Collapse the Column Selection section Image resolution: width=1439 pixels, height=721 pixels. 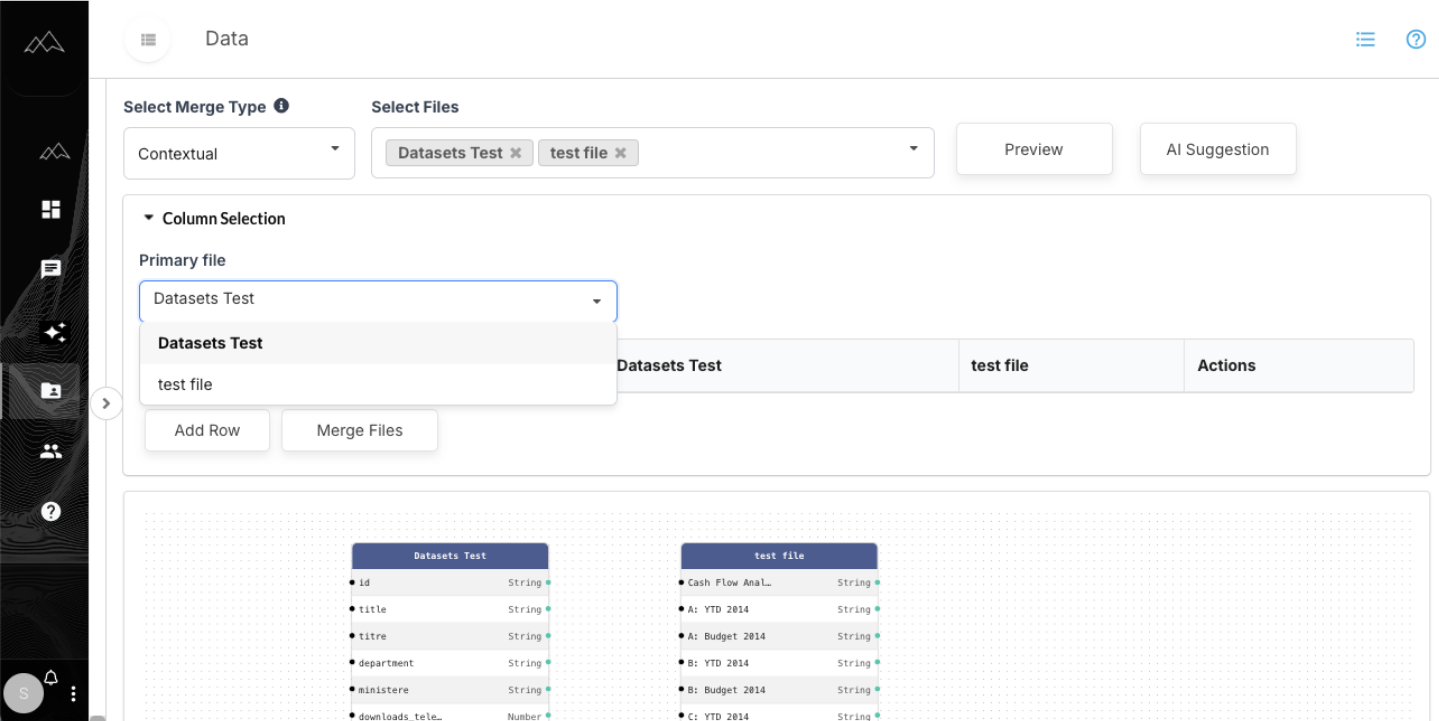pos(148,217)
